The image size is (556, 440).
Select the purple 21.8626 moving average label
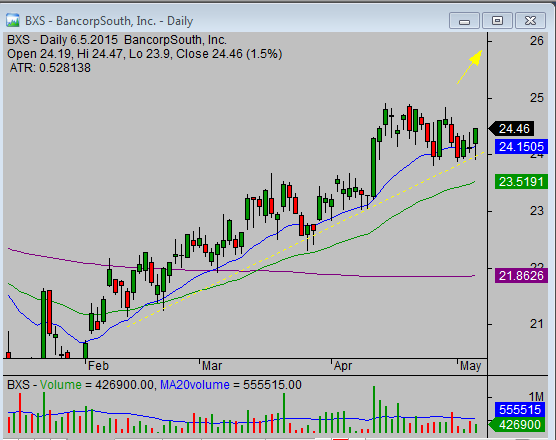[521, 275]
